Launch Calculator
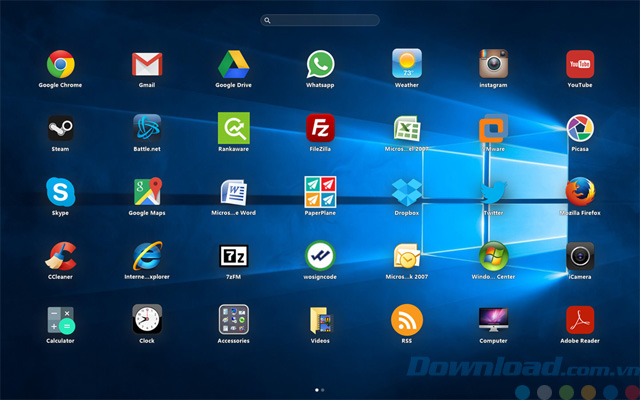640x400 pixels. 60,320
